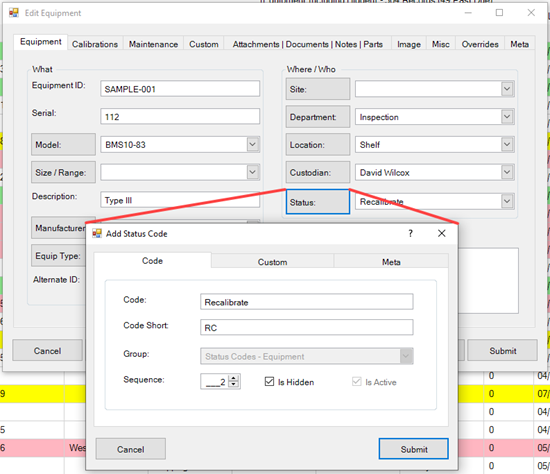550x474 pixels.
Task: Switch to the Calibrations tab
Action: pyautogui.click(x=95, y=44)
